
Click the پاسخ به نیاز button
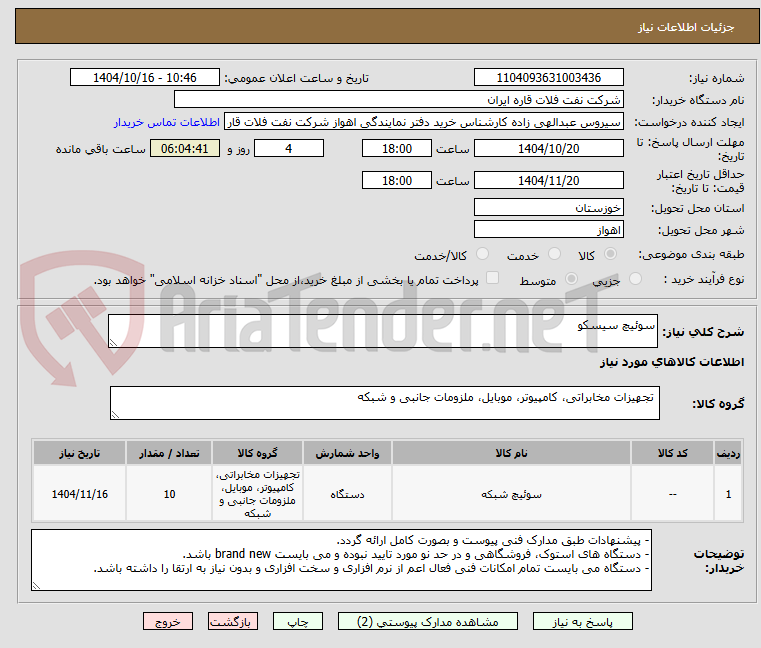pyautogui.click(x=582, y=621)
